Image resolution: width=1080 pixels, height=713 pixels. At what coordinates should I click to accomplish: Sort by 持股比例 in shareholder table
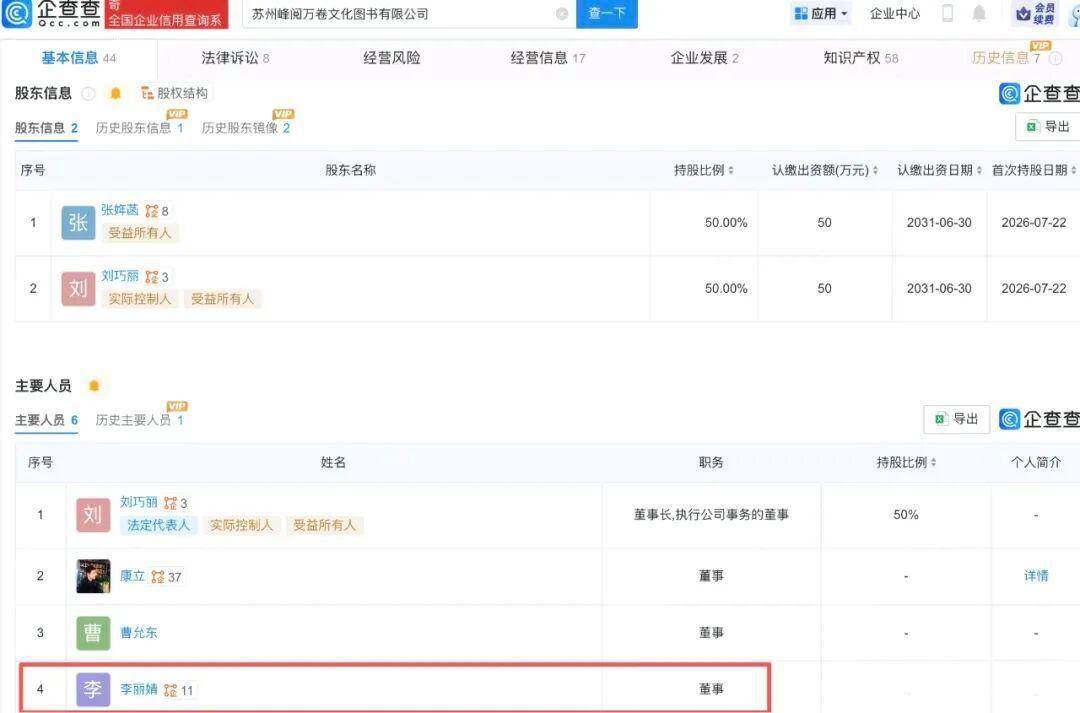pyautogui.click(x=703, y=170)
